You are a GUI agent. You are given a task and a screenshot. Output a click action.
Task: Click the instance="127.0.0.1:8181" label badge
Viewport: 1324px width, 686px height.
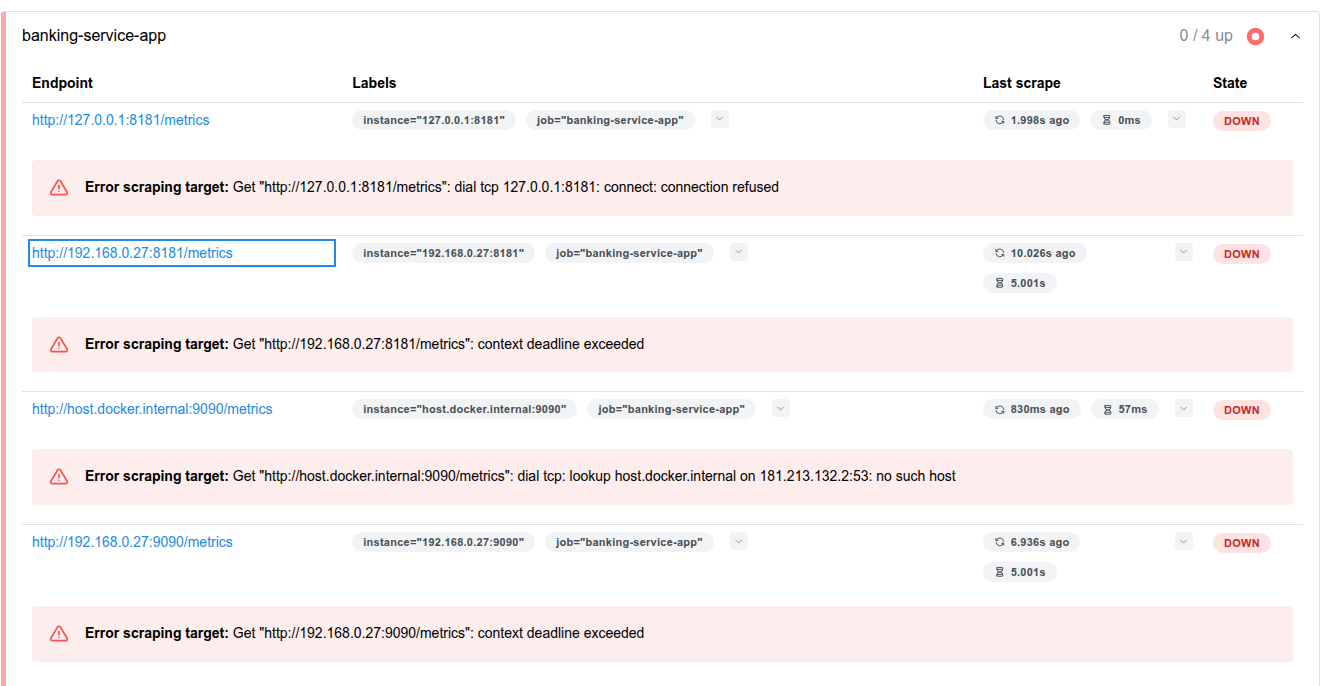434,120
